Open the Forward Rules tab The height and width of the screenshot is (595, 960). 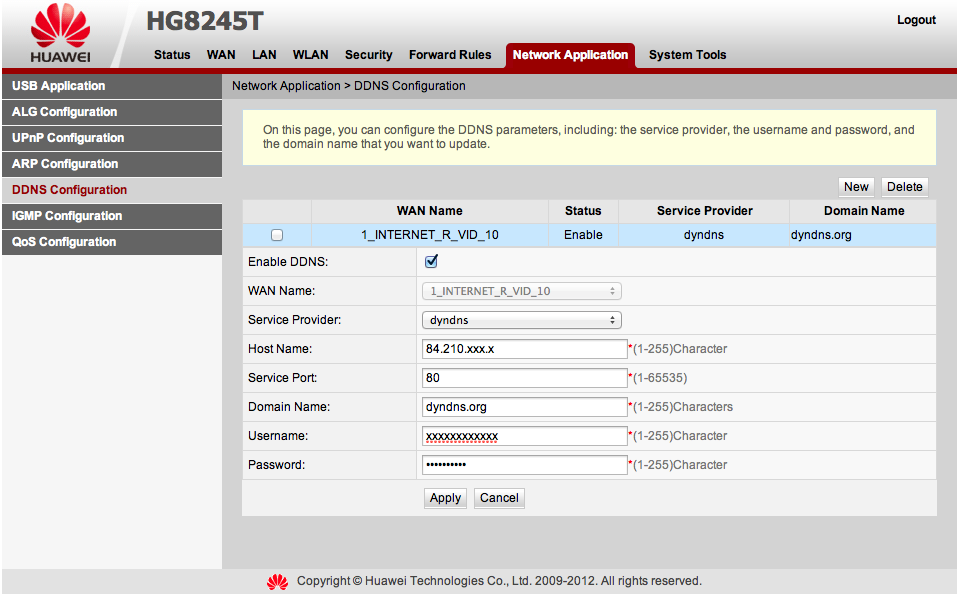(450, 55)
